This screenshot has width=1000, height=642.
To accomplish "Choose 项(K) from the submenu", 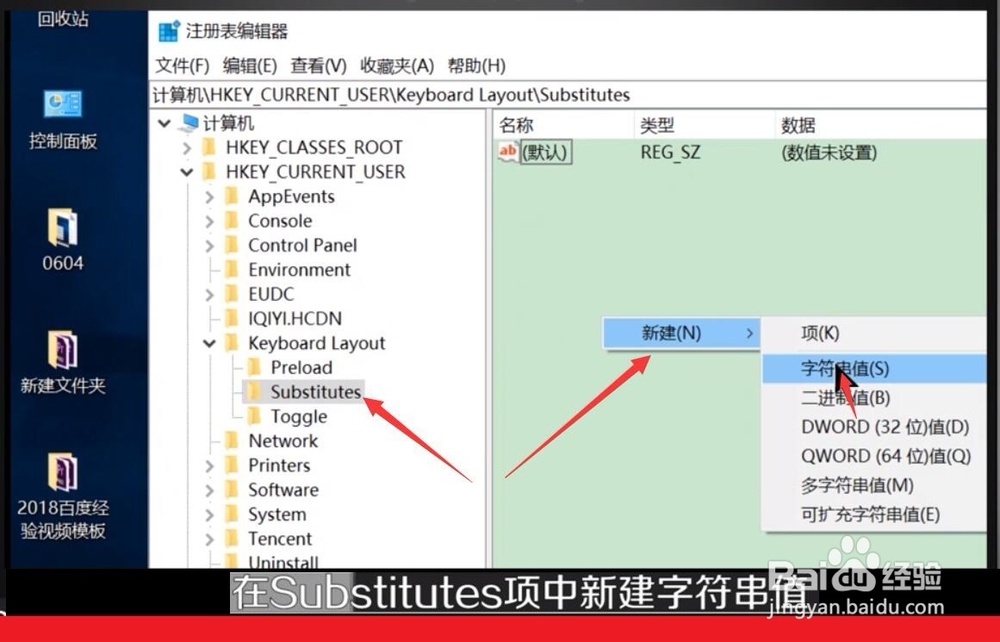I will coord(874,333).
